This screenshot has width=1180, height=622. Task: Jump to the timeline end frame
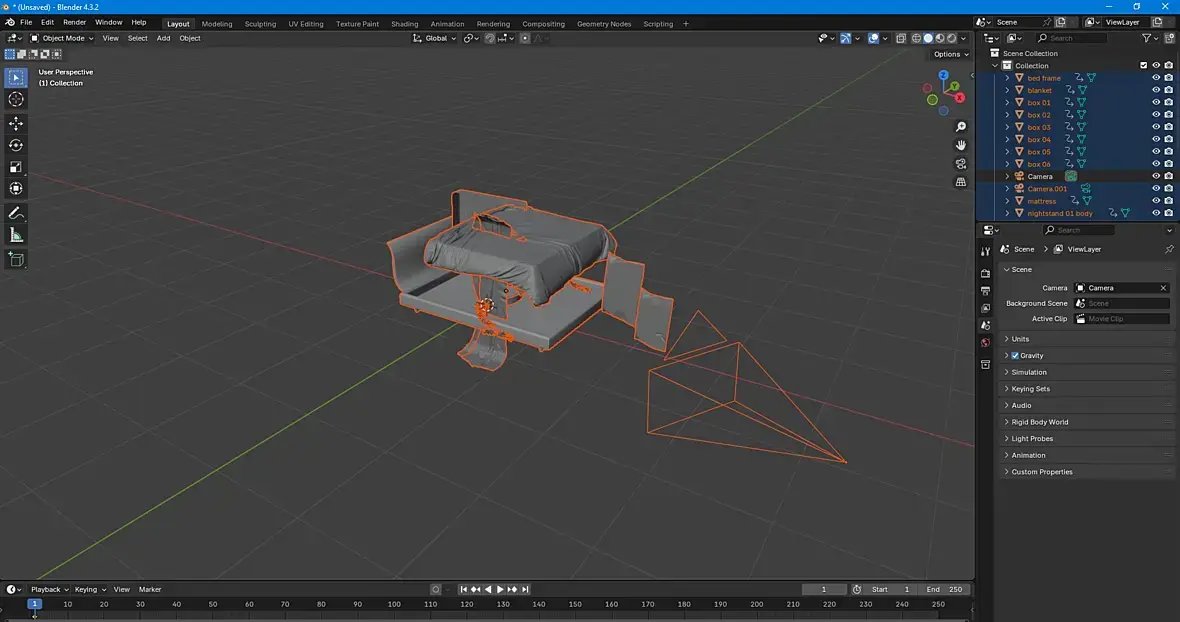[525, 590]
